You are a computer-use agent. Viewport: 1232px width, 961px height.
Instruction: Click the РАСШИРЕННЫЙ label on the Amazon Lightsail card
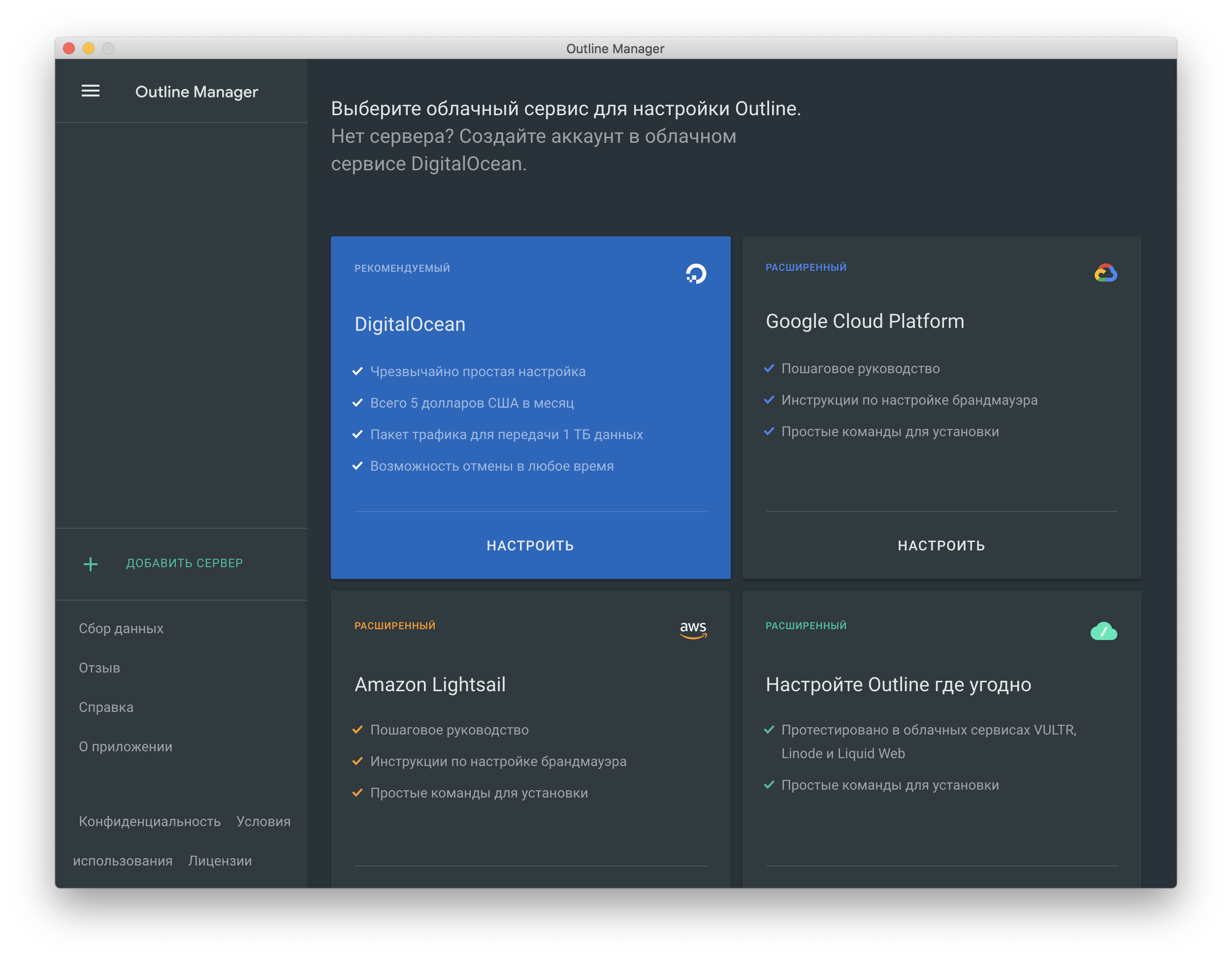coord(395,626)
